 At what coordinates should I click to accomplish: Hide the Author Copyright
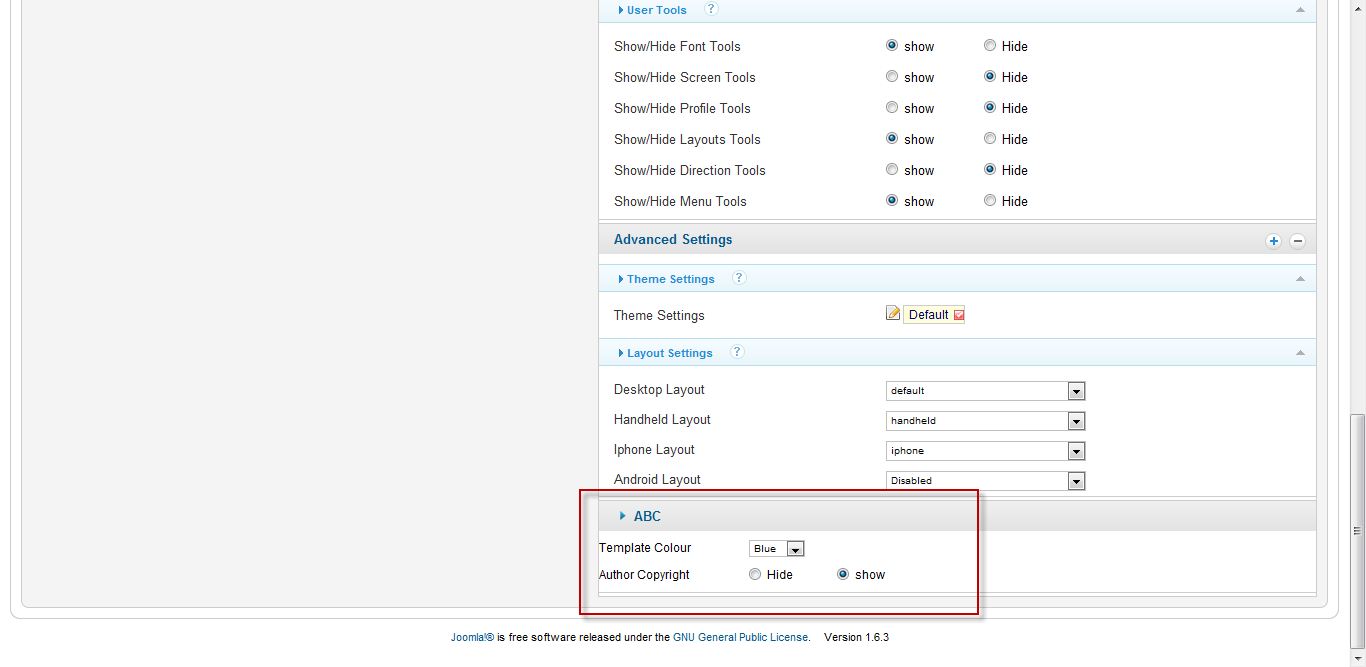coord(755,573)
